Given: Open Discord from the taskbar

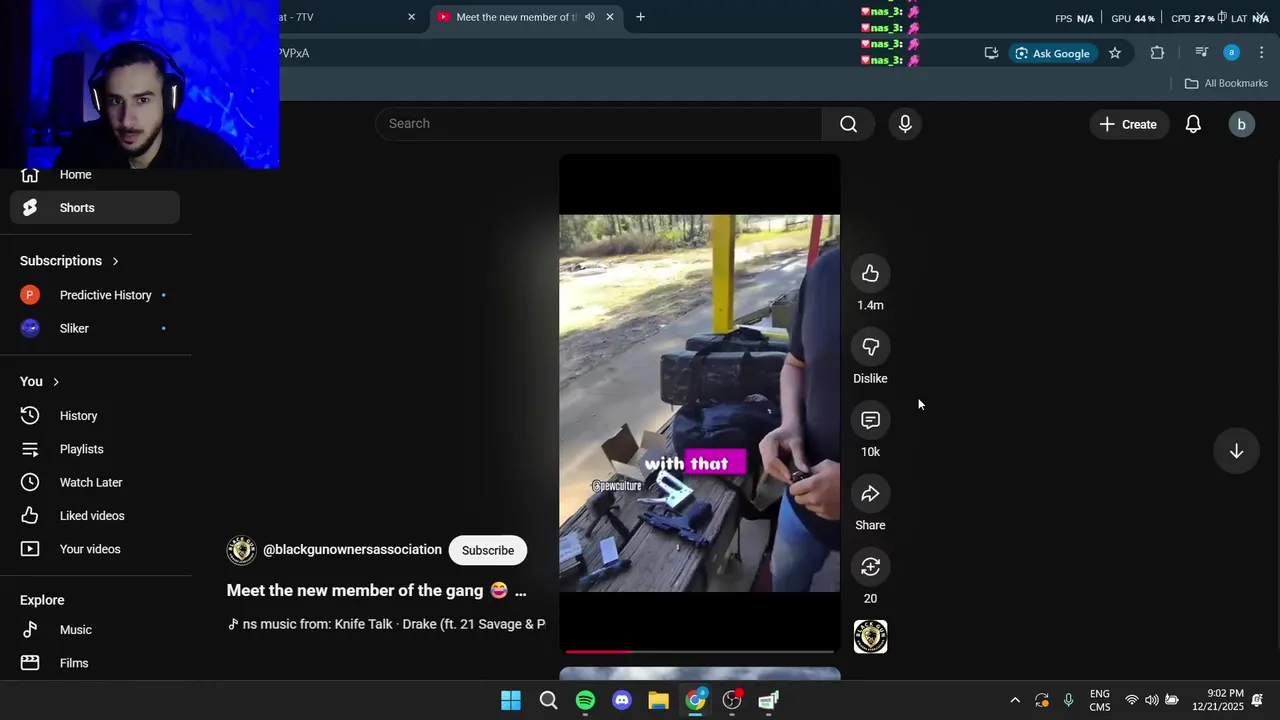Looking at the screenshot, I should coord(622,700).
